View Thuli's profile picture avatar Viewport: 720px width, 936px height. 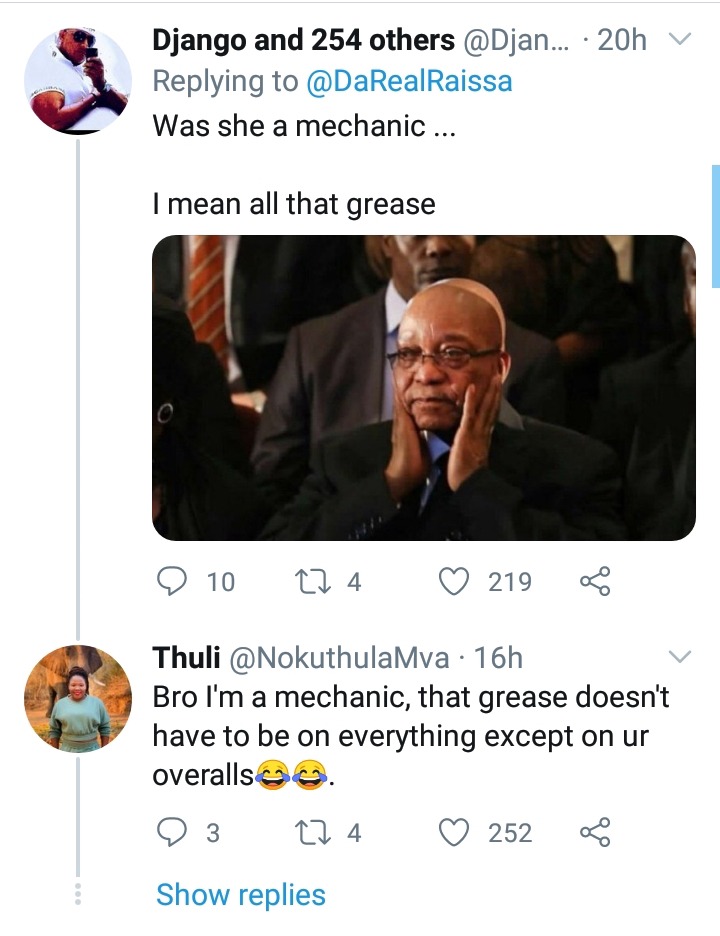[x=78, y=698]
